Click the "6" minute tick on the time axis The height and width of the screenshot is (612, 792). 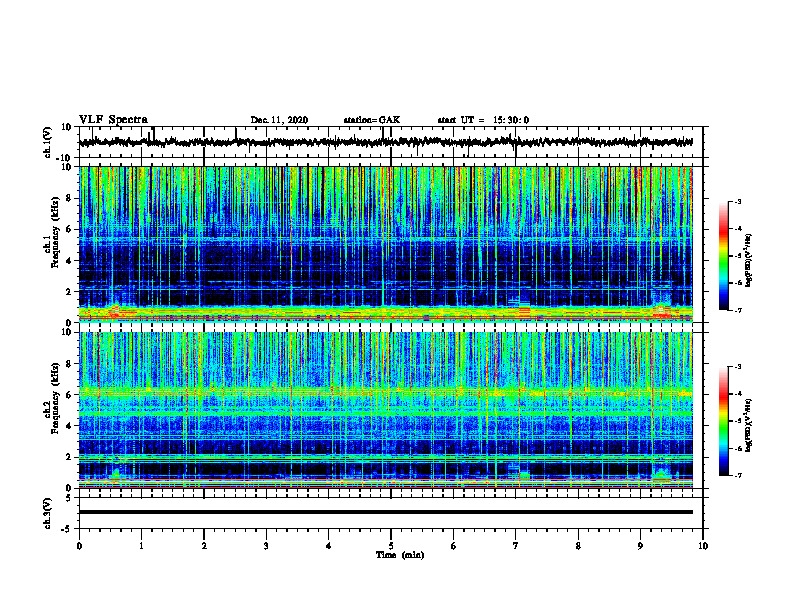[454, 546]
